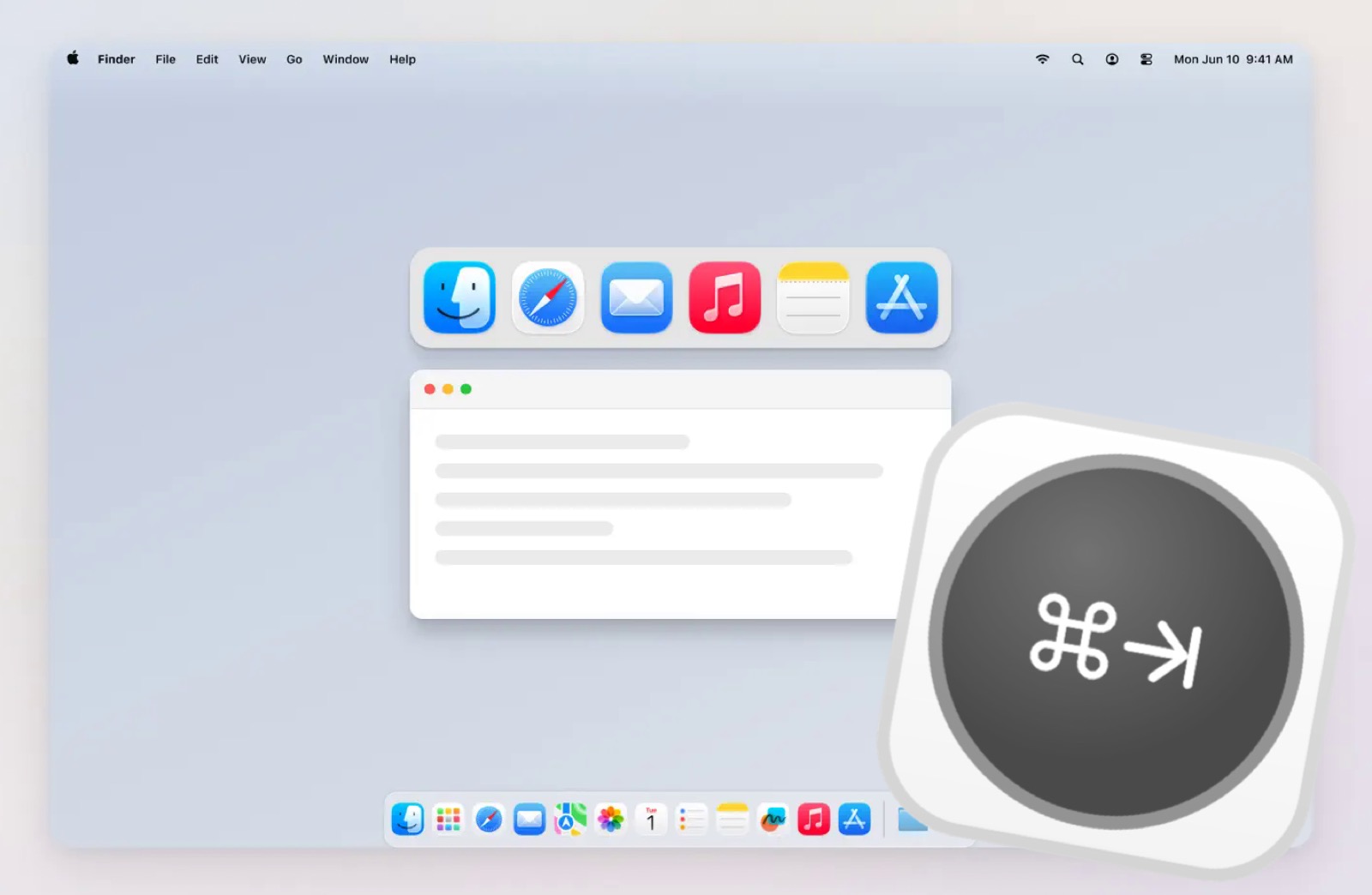Select App Store in the app switcher
1372x895 pixels.
tap(902, 297)
